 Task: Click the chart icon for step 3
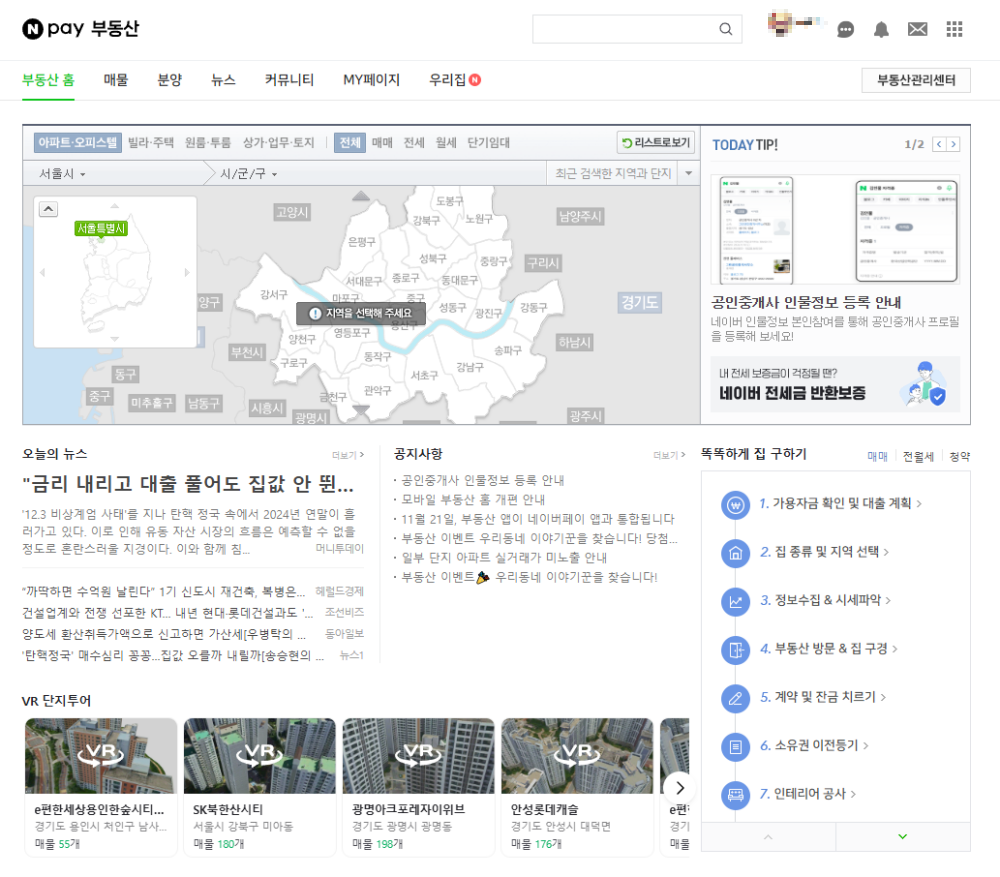[x=735, y=601]
